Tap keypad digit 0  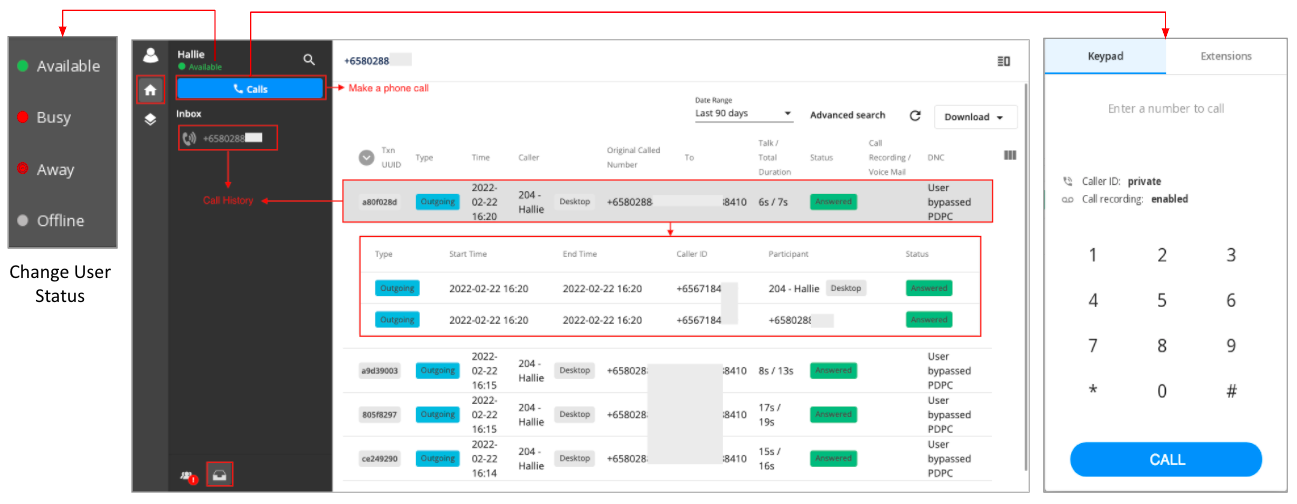pyautogui.click(x=1162, y=391)
